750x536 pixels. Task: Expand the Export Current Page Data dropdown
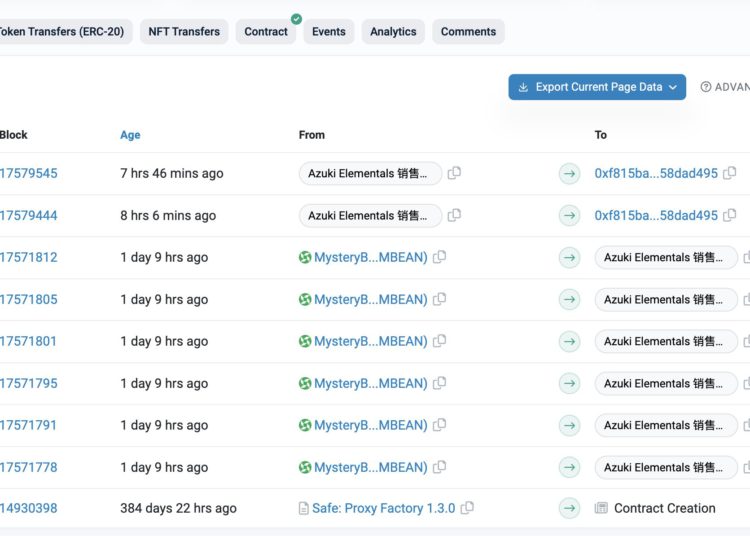(673, 87)
